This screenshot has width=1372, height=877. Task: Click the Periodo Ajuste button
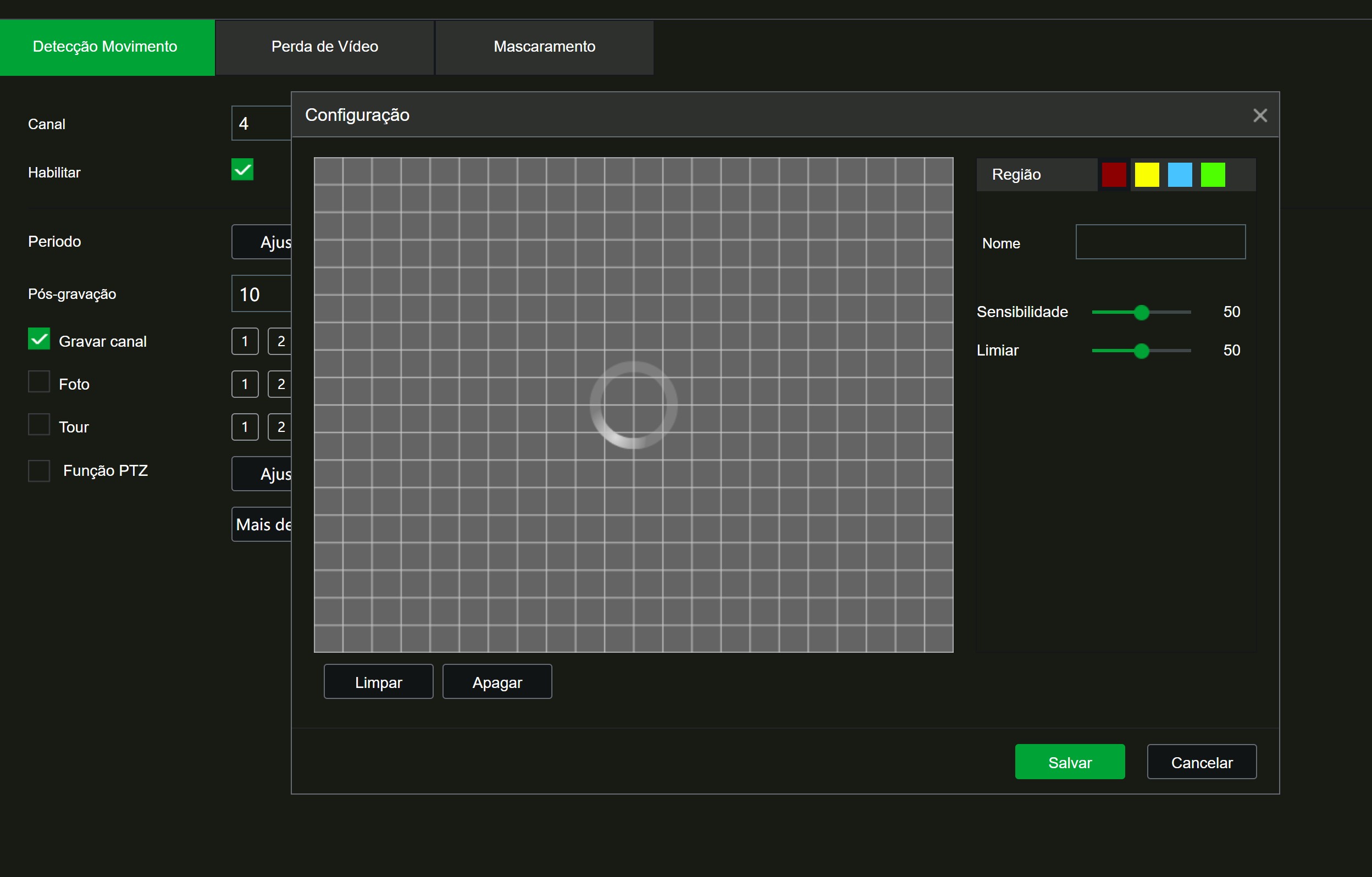(x=262, y=242)
